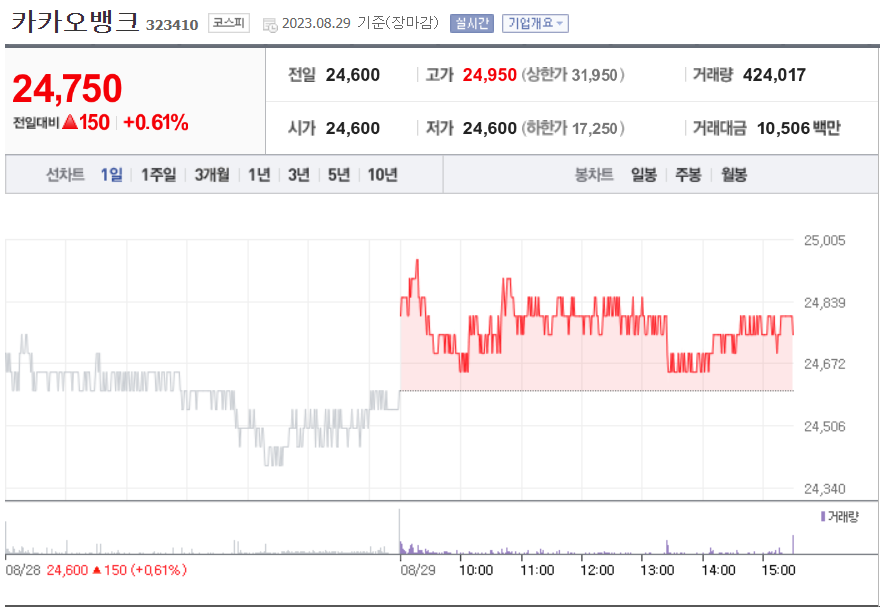Click the 카카오뱅크 stock title
Image resolution: width=880 pixels, height=607 pixels.
pos(75,21)
